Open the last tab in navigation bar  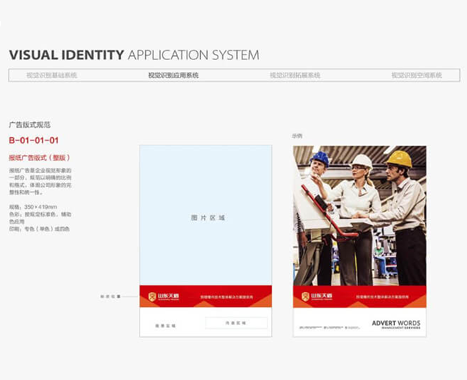(417, 75)
